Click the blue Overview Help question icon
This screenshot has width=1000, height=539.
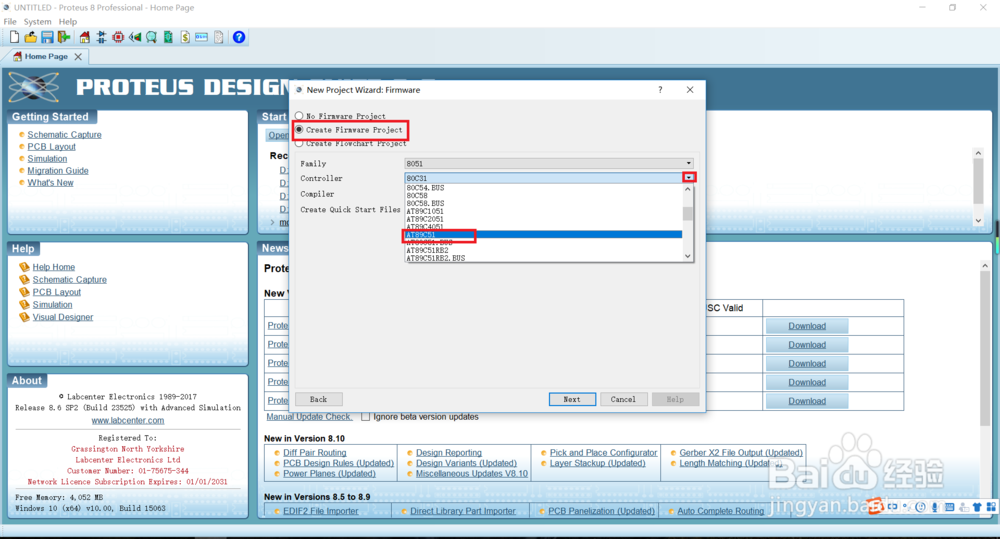coord(239,37)
